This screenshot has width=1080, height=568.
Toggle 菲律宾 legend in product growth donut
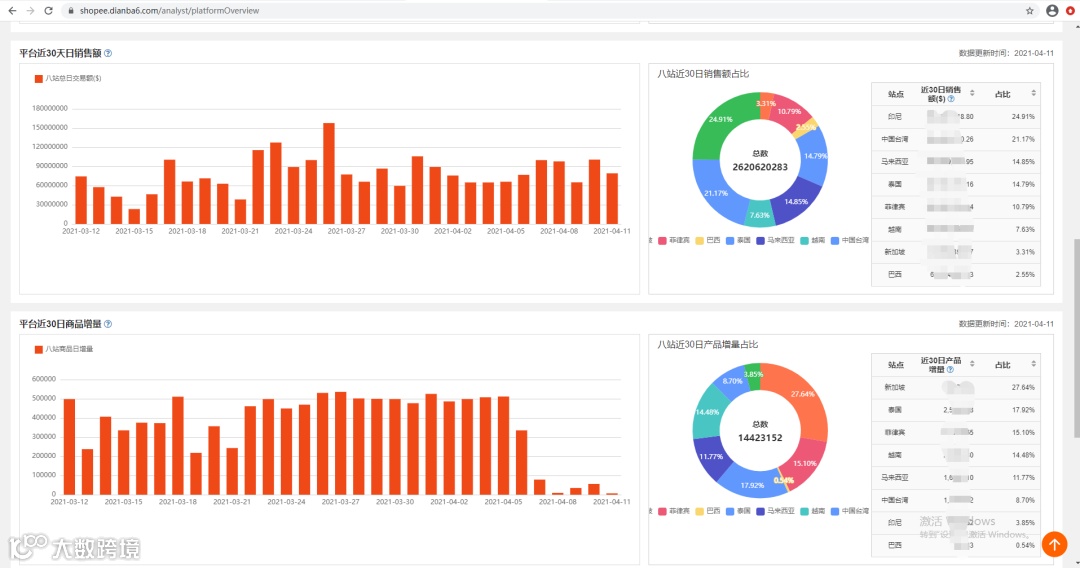click(x=674, y=511)
